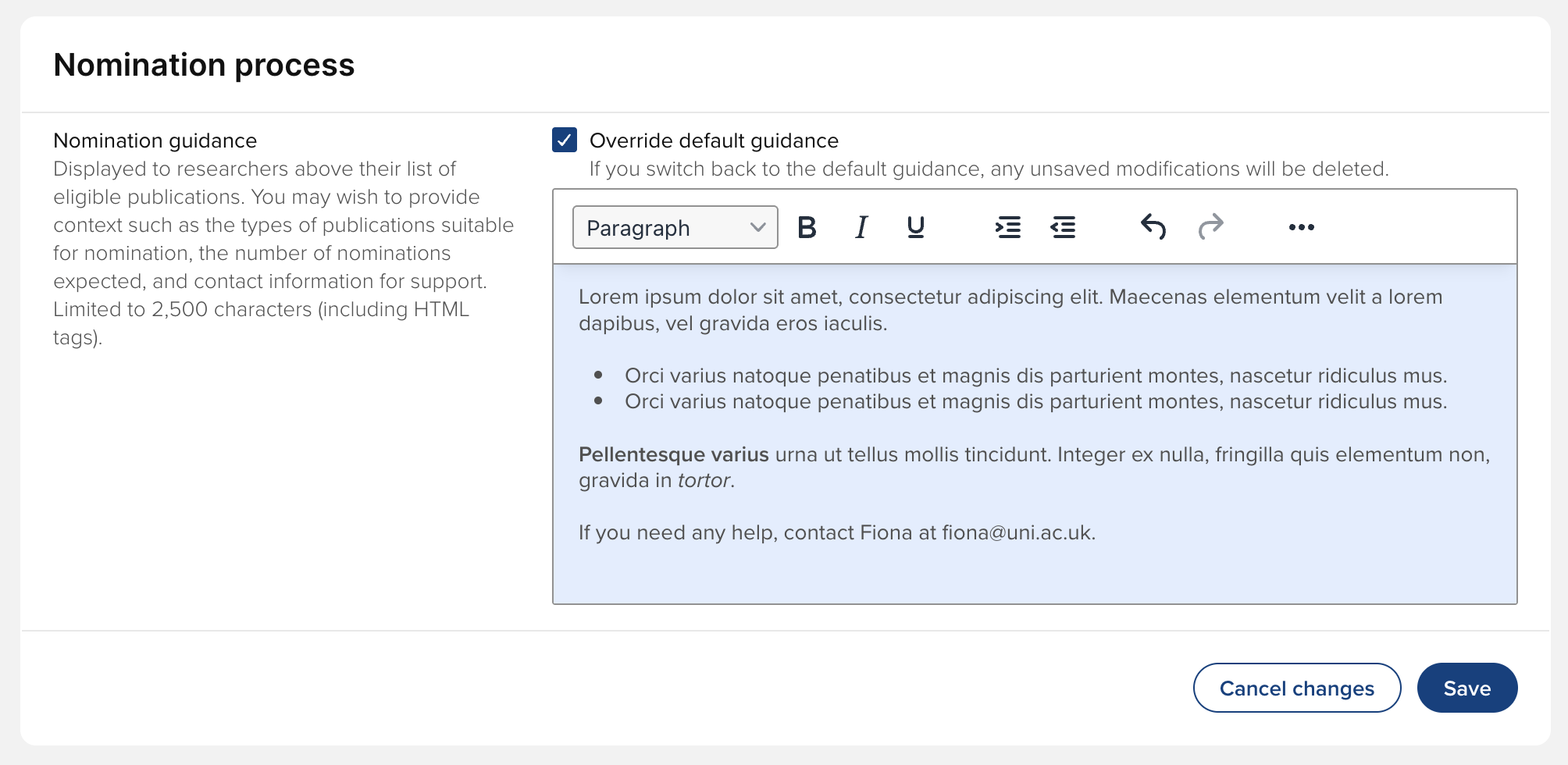The height and width of the screenshot is (765, 1568).
Task: Increase indent of the paragraph
Action: click(x=1008, y=227)
